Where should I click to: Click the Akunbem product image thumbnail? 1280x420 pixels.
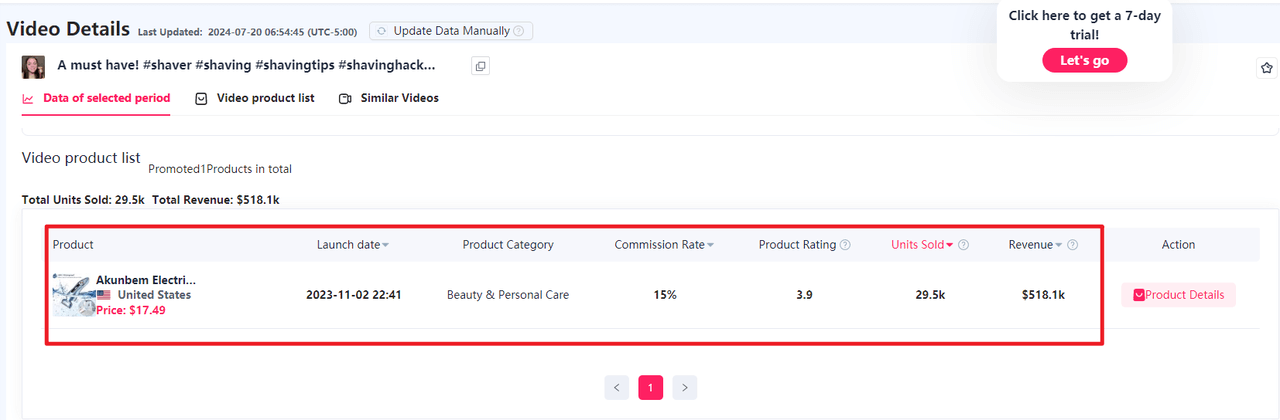pos(73,295)
